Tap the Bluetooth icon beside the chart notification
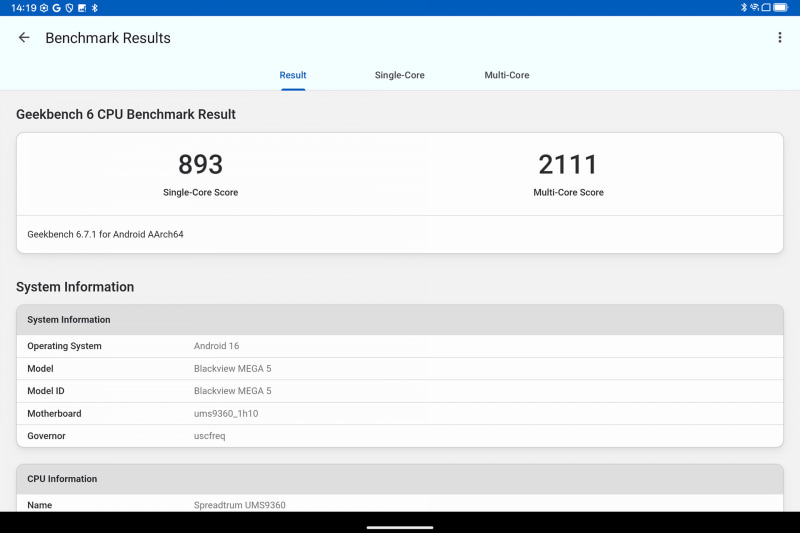The width and height of the screenshot is (800, 533). point(94,8)
